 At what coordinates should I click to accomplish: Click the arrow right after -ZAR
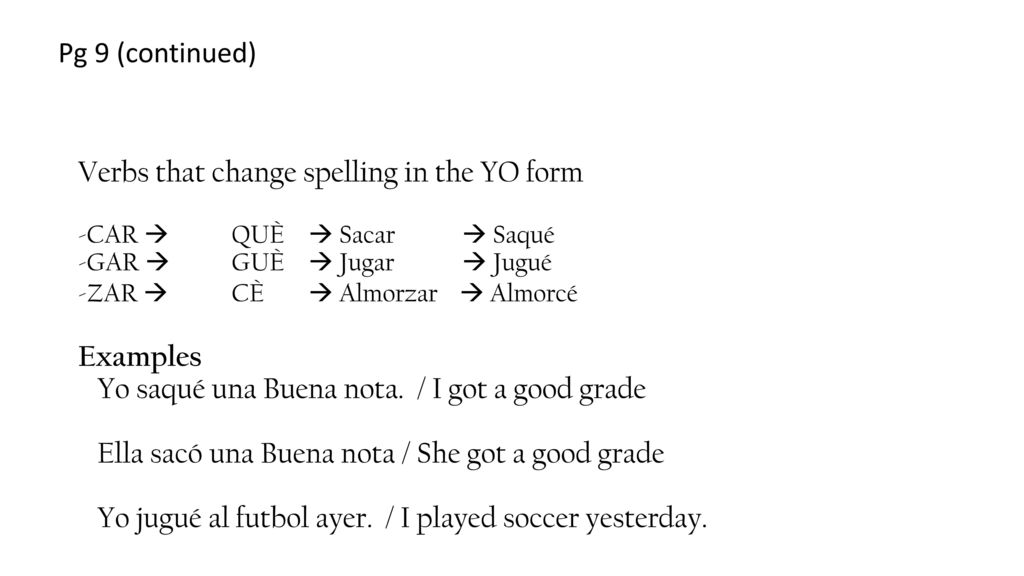click(156, 292)
